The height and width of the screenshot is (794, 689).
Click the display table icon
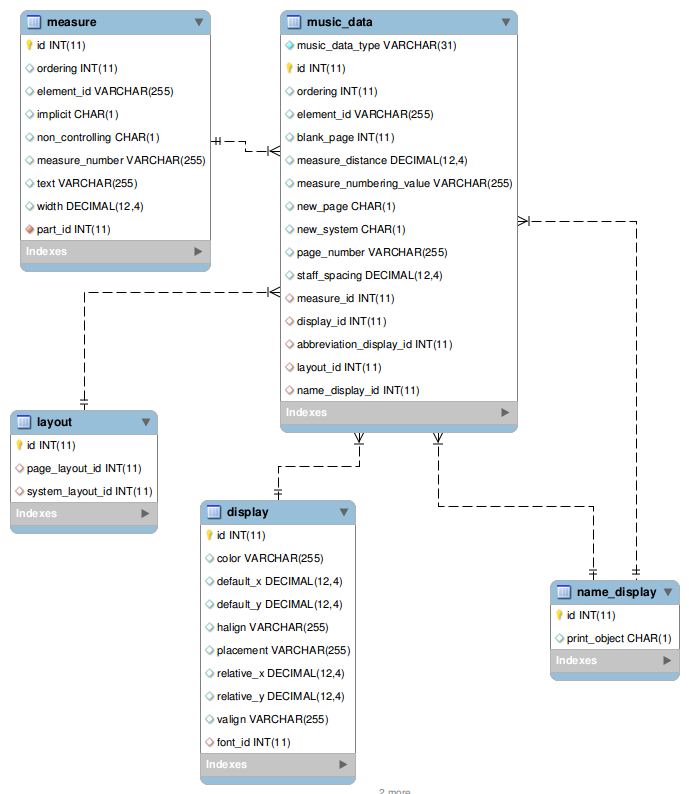tap(213, 512)
